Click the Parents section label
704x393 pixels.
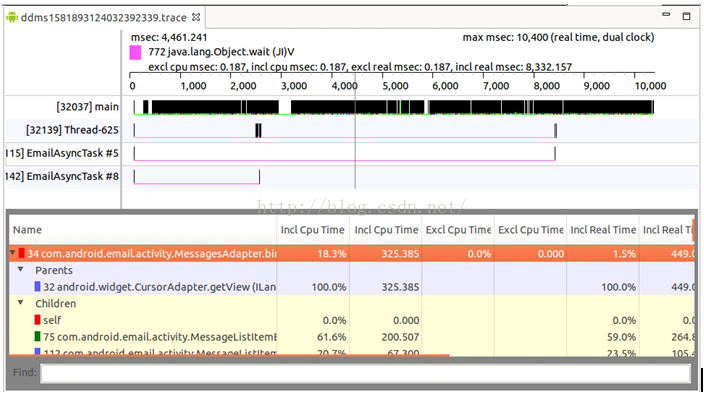click(x=54, y=270)
